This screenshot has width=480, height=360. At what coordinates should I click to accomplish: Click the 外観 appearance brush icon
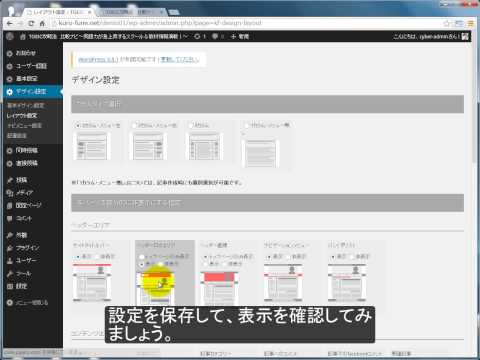[x=10, y=235]
